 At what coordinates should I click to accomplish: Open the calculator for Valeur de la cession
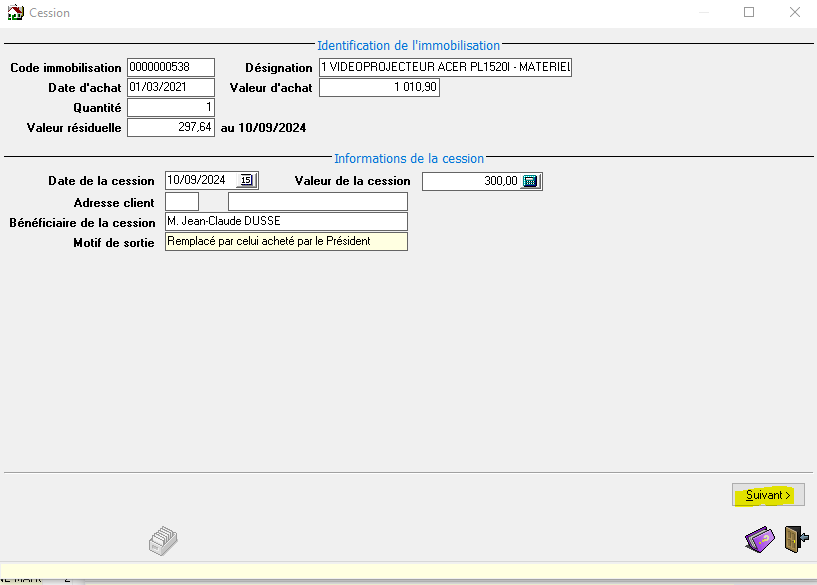[x=530, y=181]
